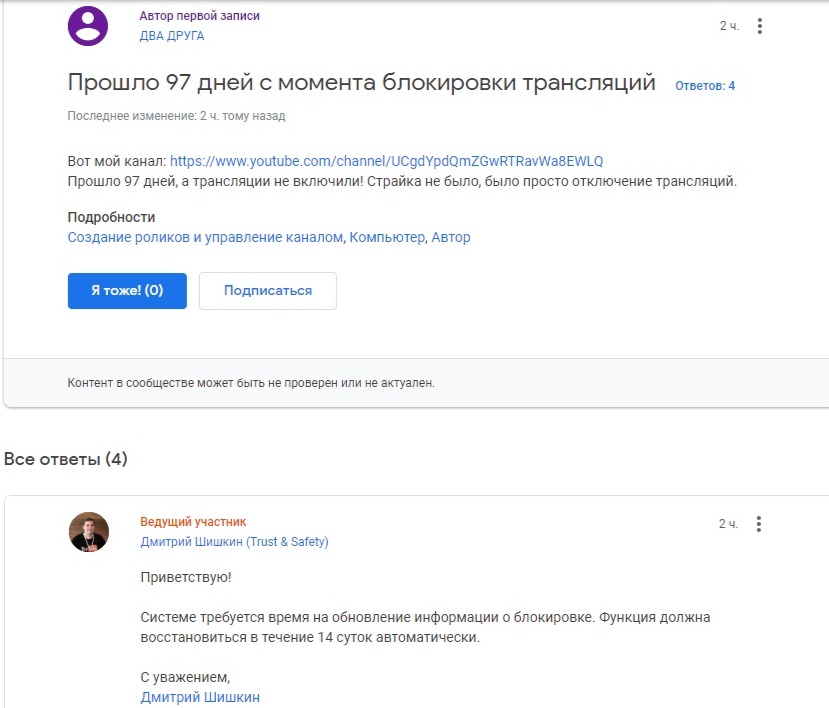This screenshot has width=829, height=708.
Task: Open the three-dot menu on Дмитрий Шишкин's reply
Action: tap(760, 524)
